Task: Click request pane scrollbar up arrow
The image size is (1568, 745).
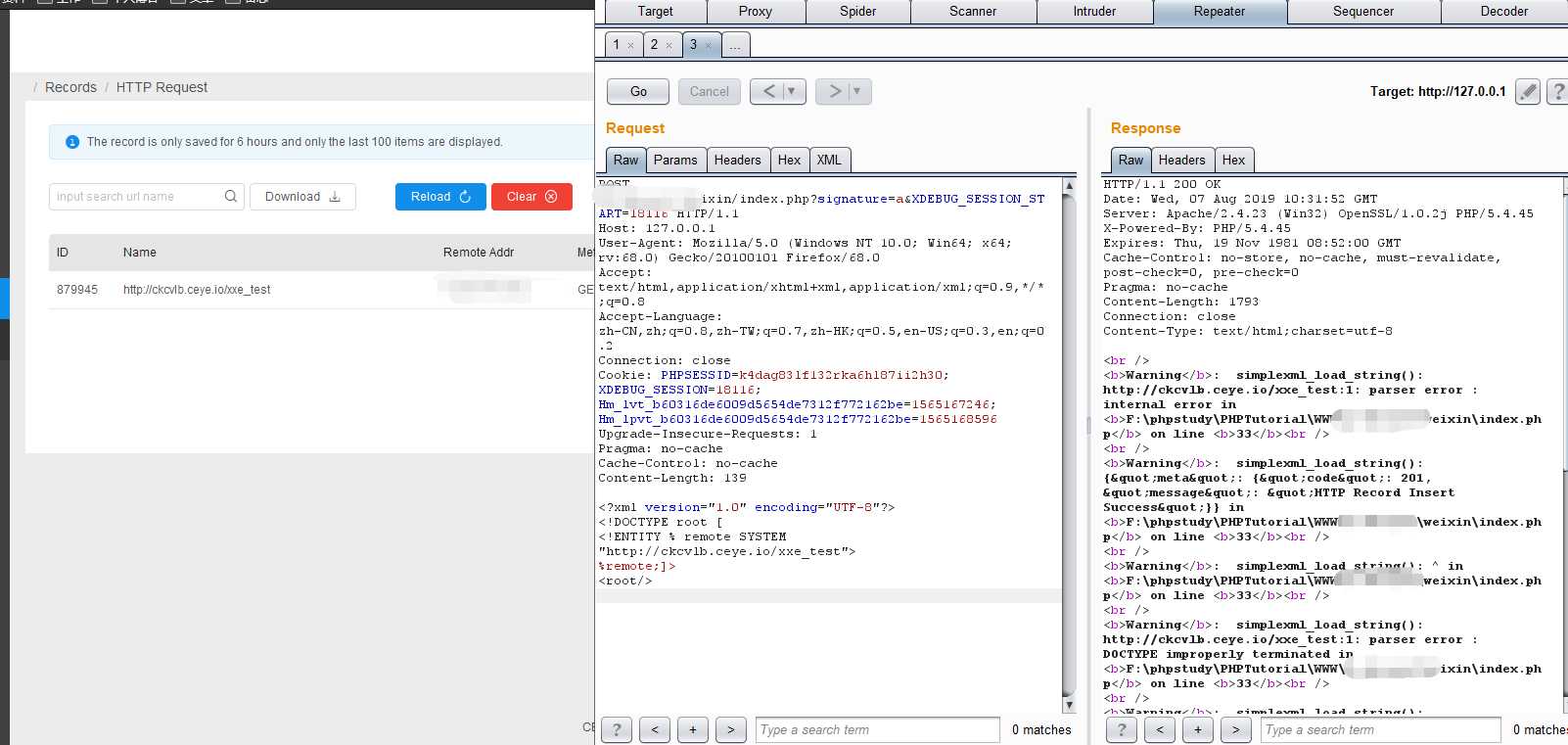Action: 1069,185
